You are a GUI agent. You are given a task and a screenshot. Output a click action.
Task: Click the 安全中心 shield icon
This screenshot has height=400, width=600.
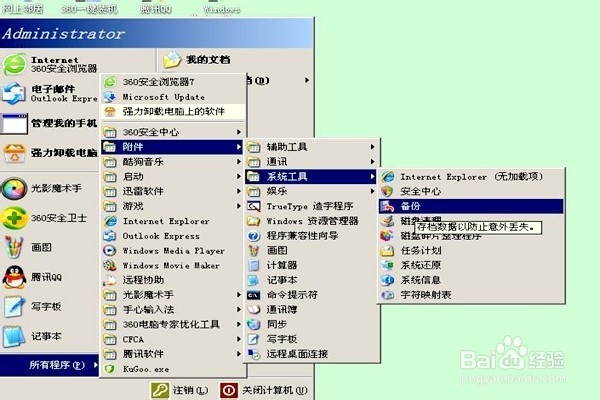387,191
